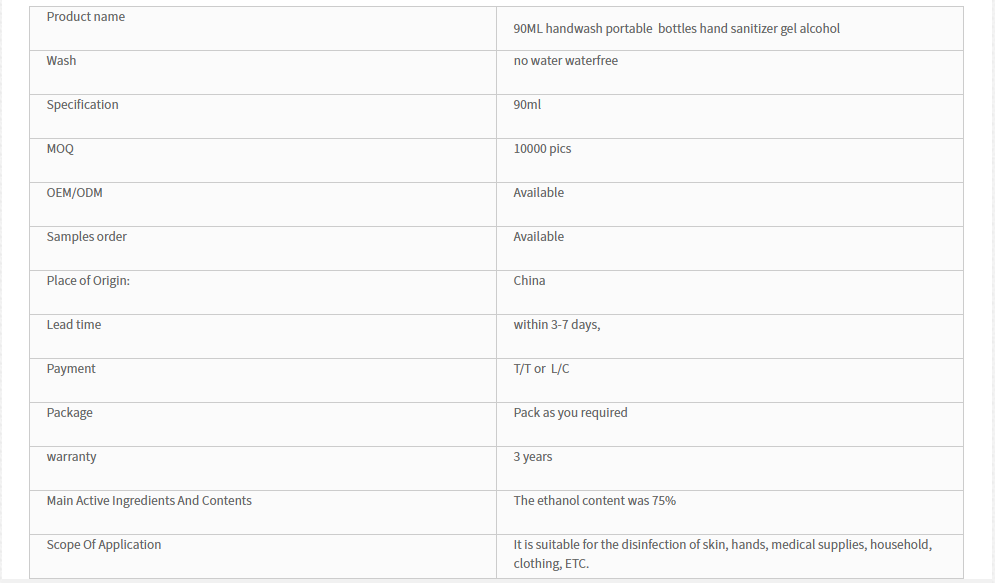The width and height of the screenshot is (995, 583).
Task: Click the Product name label cell
Action: point(263,29)
